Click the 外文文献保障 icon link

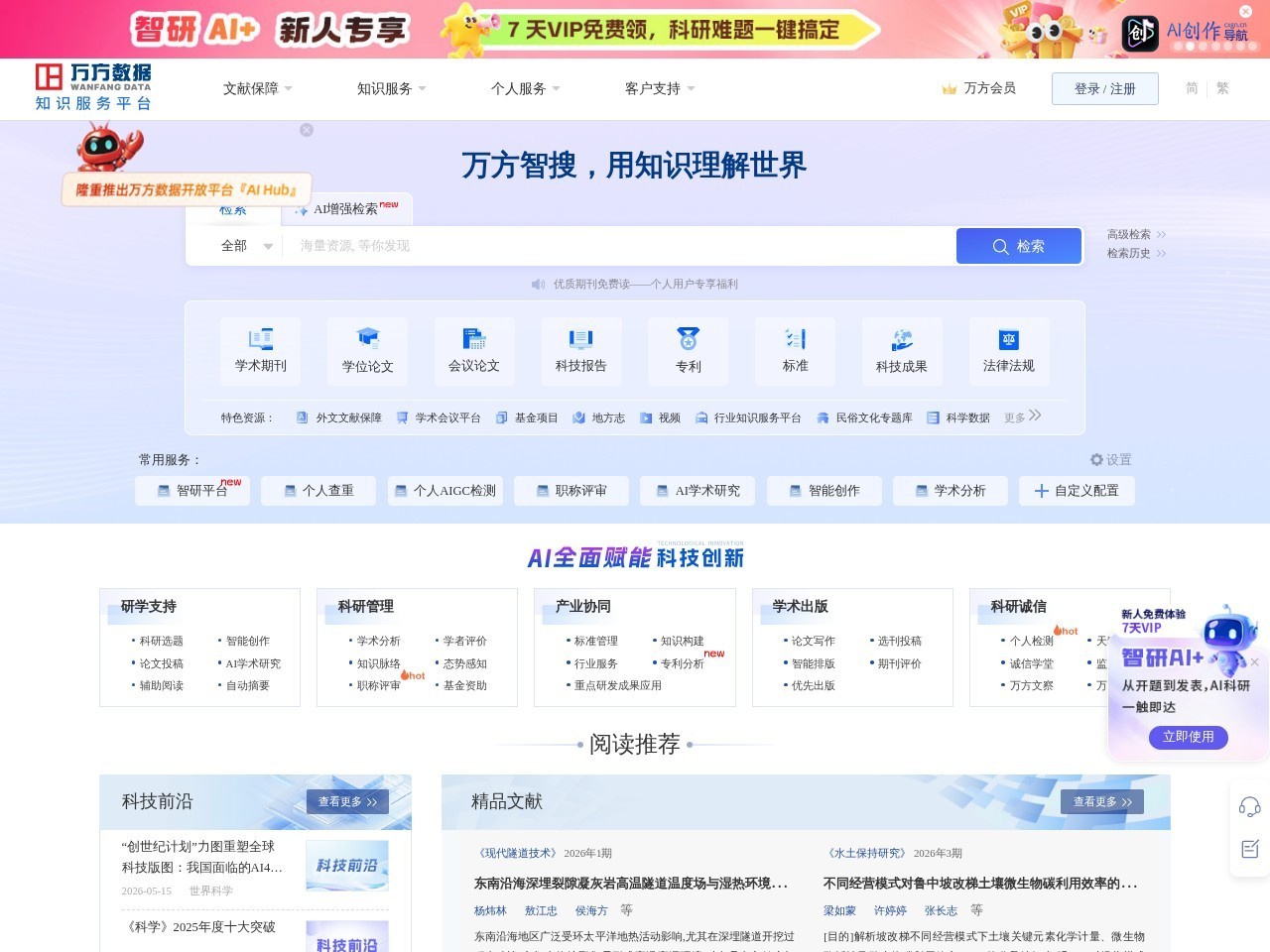point(339,418)
